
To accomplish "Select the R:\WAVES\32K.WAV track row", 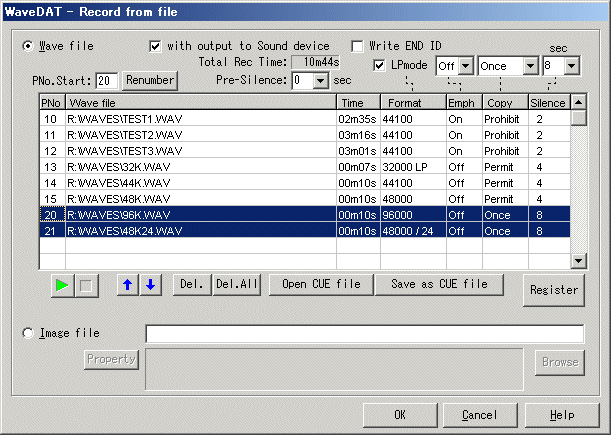I will point(200,167).
